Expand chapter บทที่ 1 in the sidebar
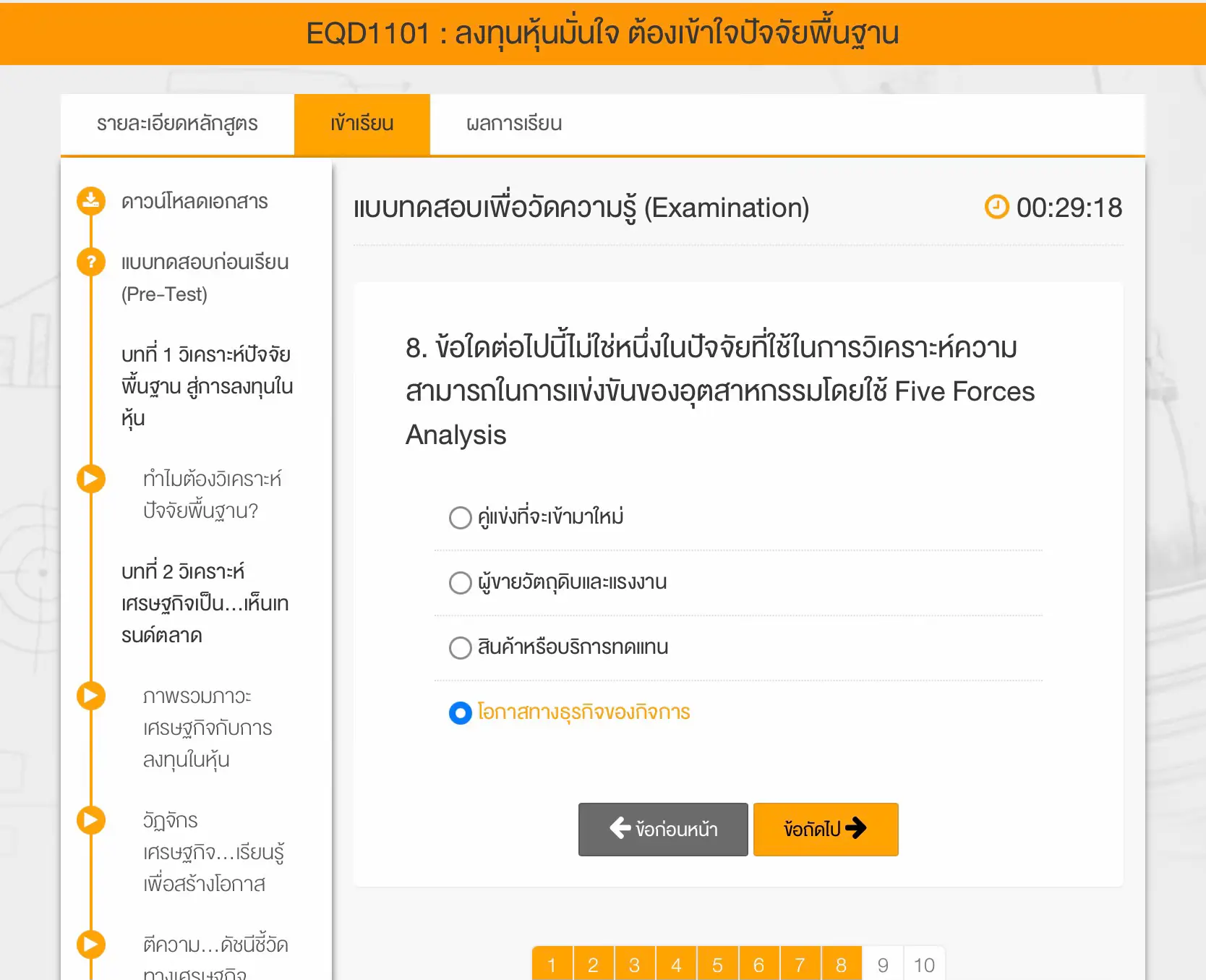 206,385
